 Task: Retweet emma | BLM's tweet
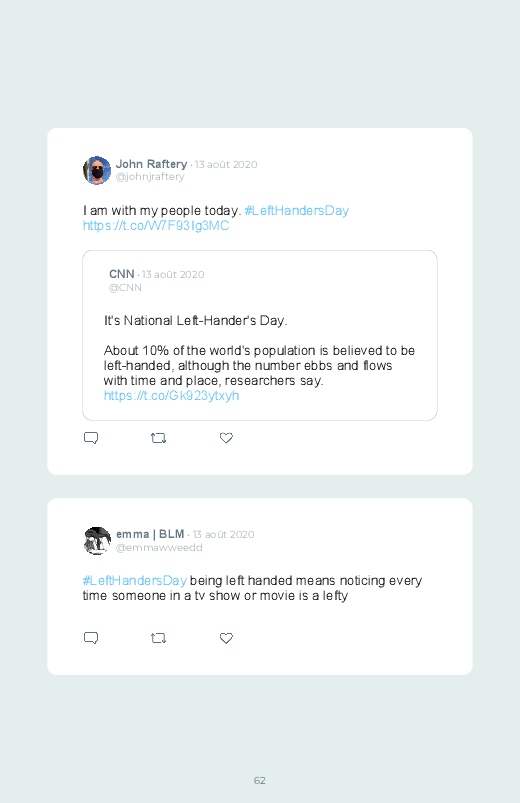[158, 638]
